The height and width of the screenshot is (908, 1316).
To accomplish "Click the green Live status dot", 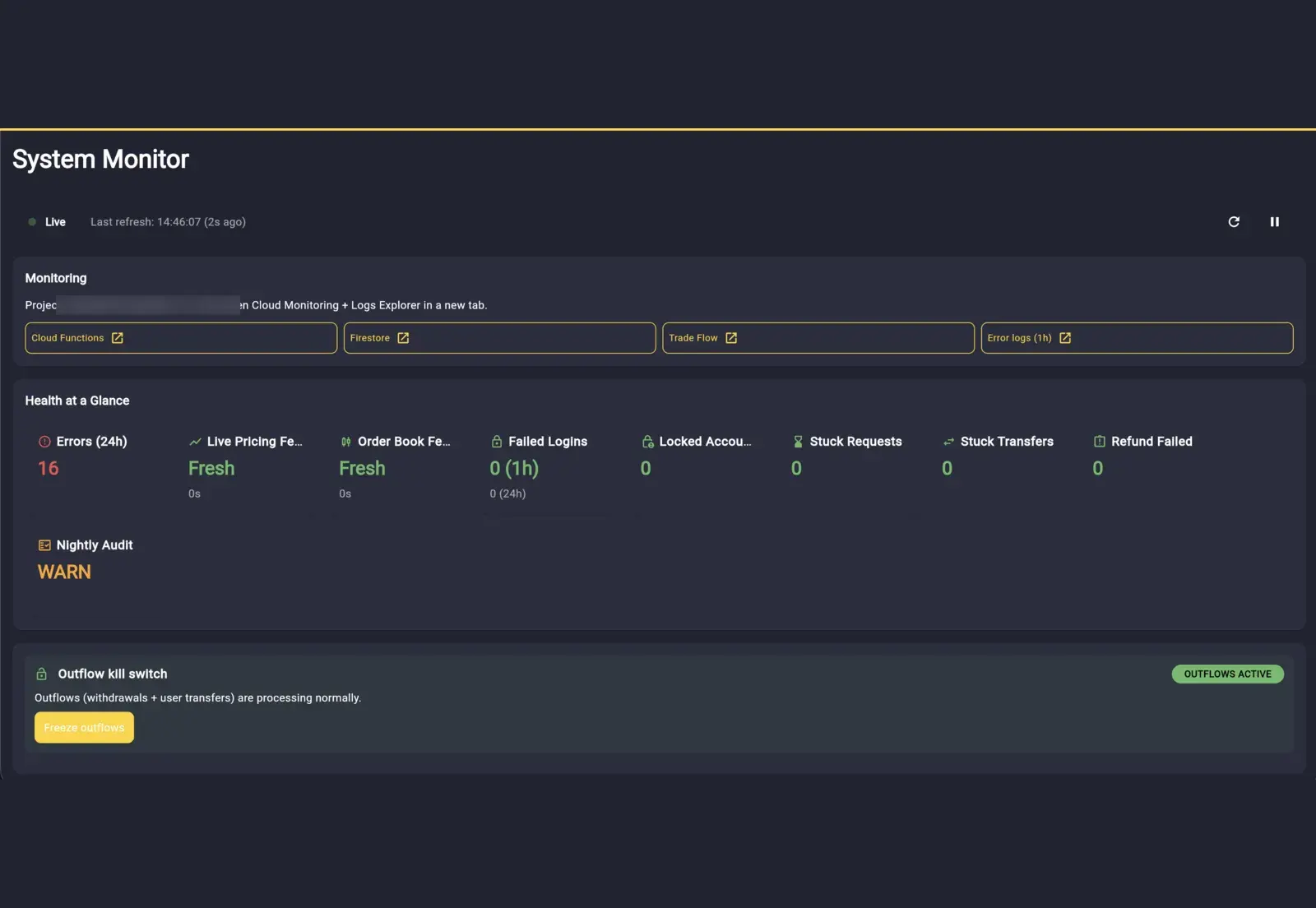I will point(32,222).
